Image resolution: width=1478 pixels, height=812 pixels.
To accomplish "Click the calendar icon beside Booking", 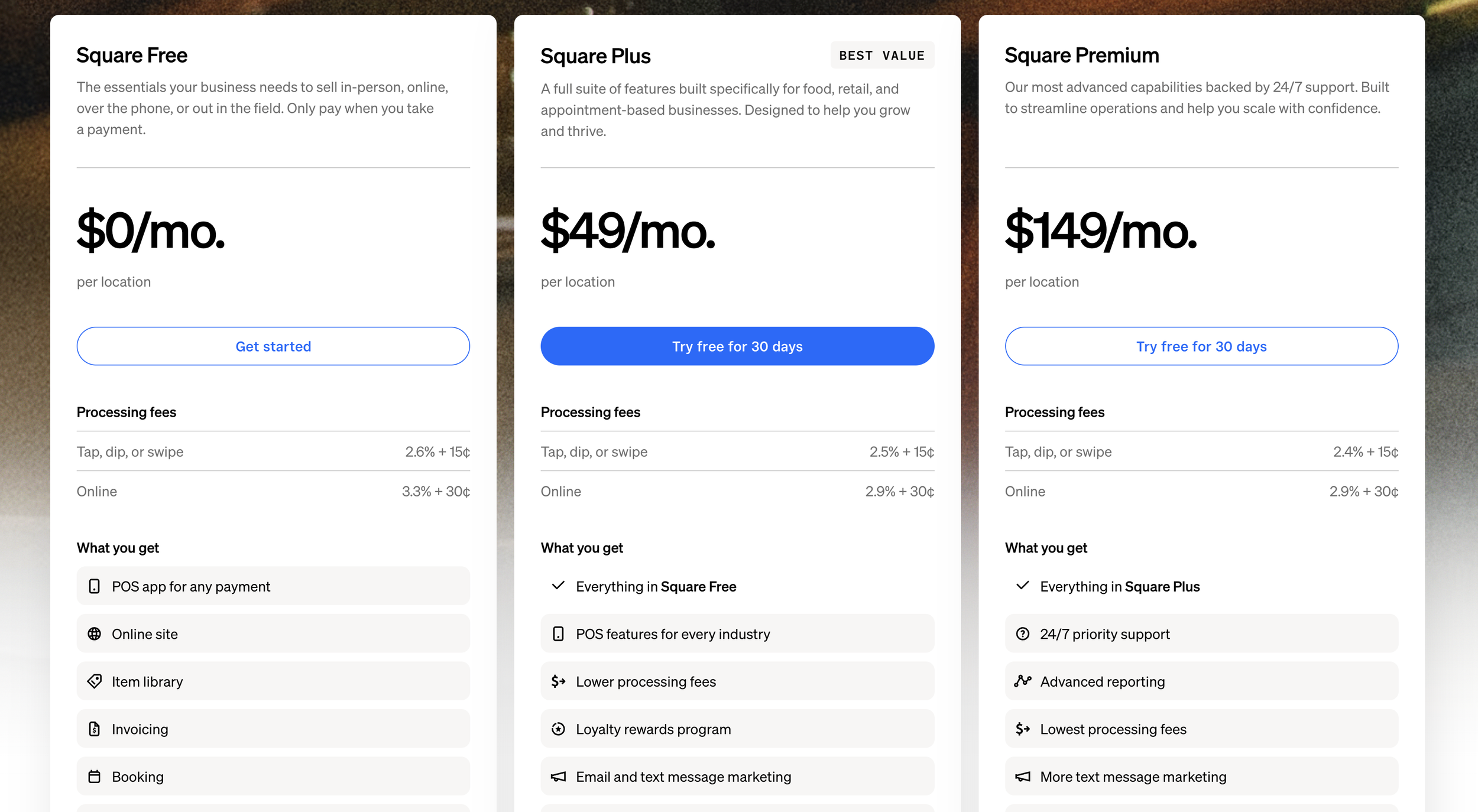I will tap(94, 777).
